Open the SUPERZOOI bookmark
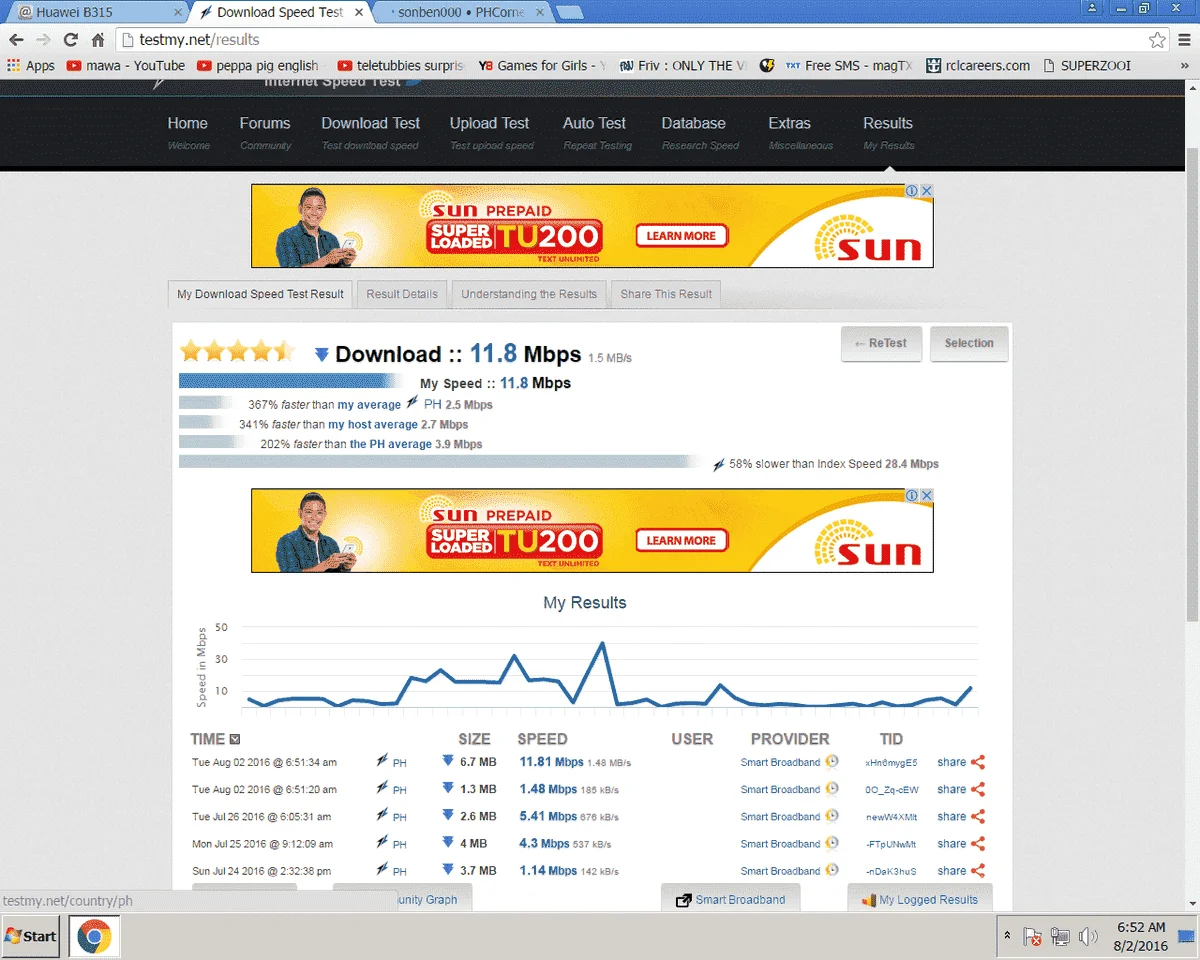The height and width of the screenshot is (960, 1200). tap(1087, 65)
